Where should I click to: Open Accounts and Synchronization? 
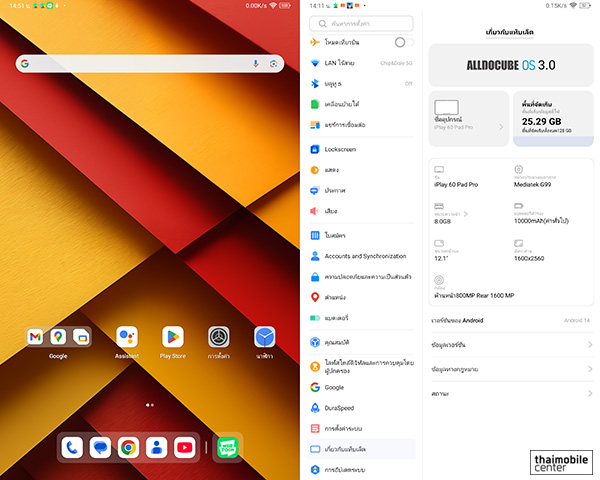tap(361, 256)
